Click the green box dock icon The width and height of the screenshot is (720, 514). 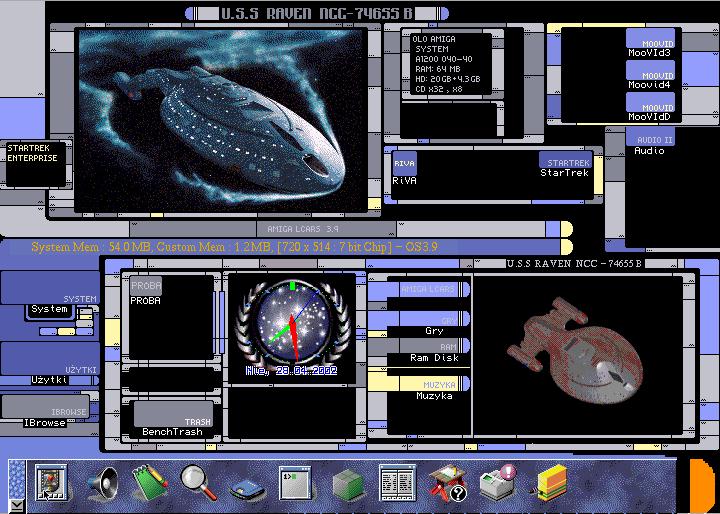click(348, 485)
